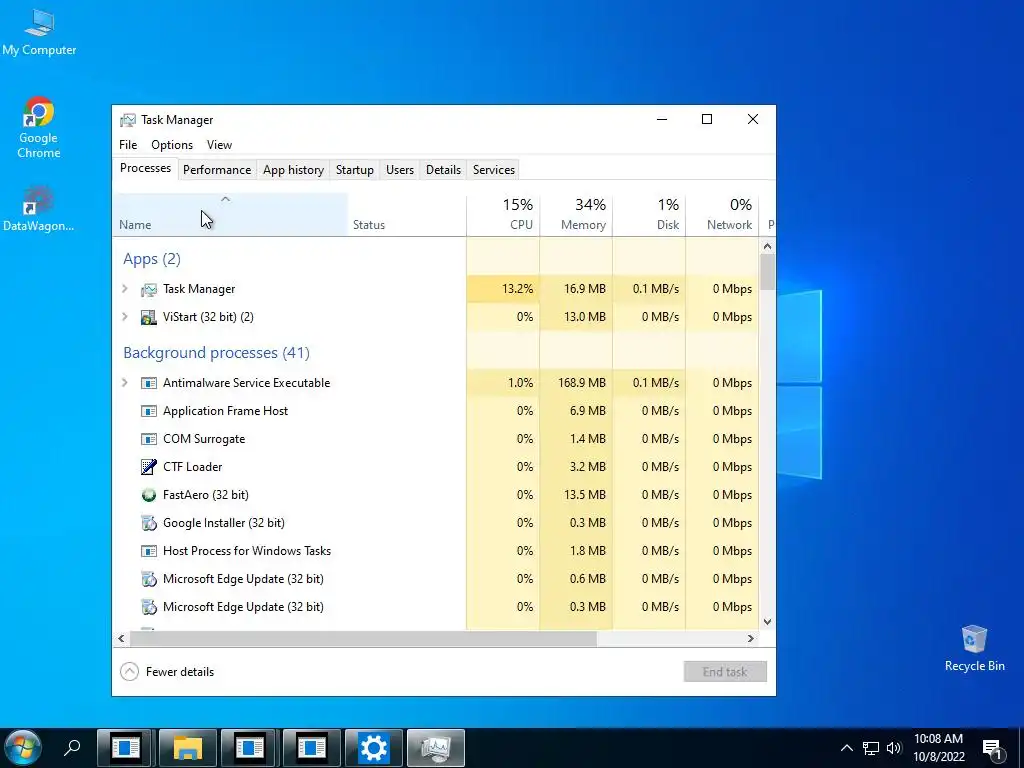Open the File menu
This screenshot has height=768, width=1024.
pos(128,145)
